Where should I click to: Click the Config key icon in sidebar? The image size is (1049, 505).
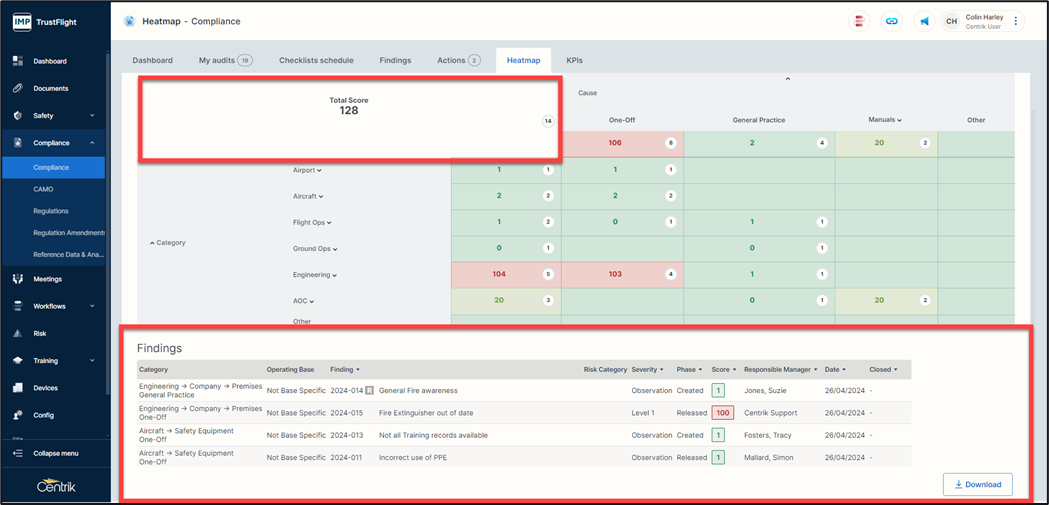pyautogui.click(x=18, y=415)
